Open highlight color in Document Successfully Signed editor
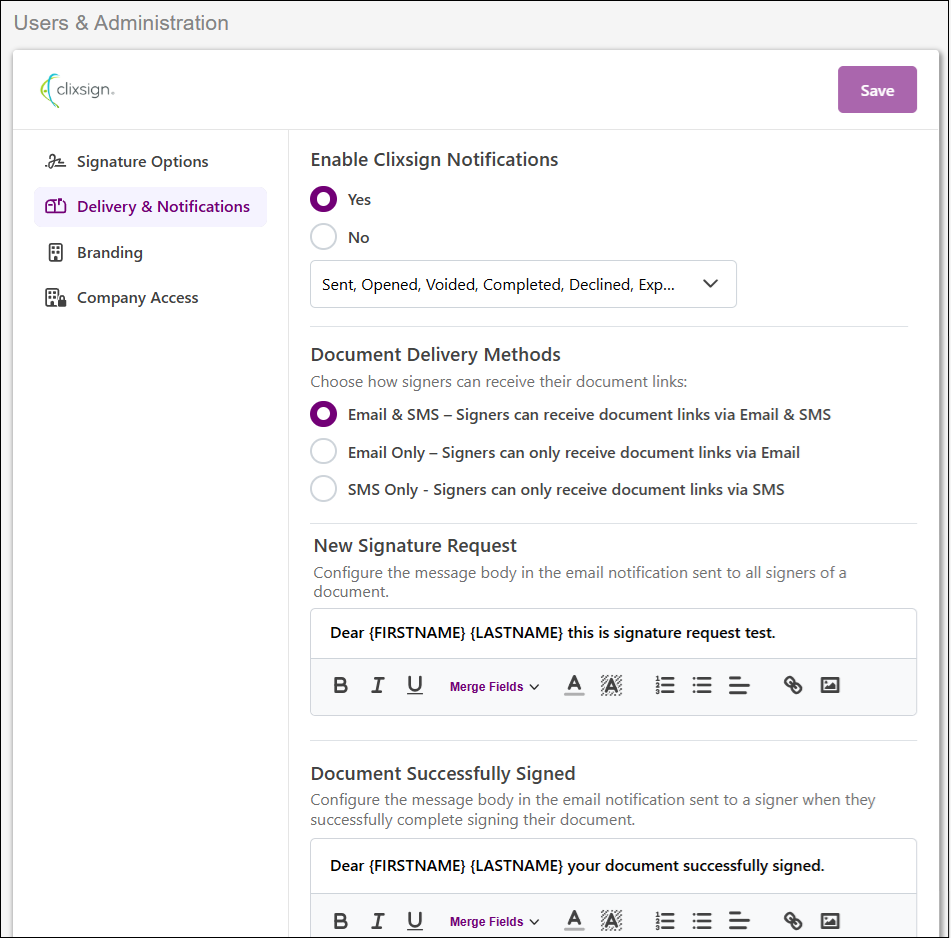This screenshot has height=938, width=951. tap(611, 921)
